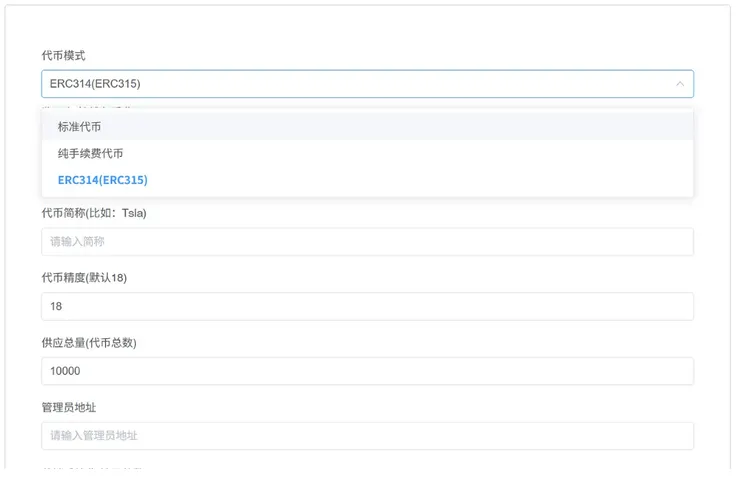Select the 标准代币 option
The width and height of the screenshot is (740, 477).
79,127
